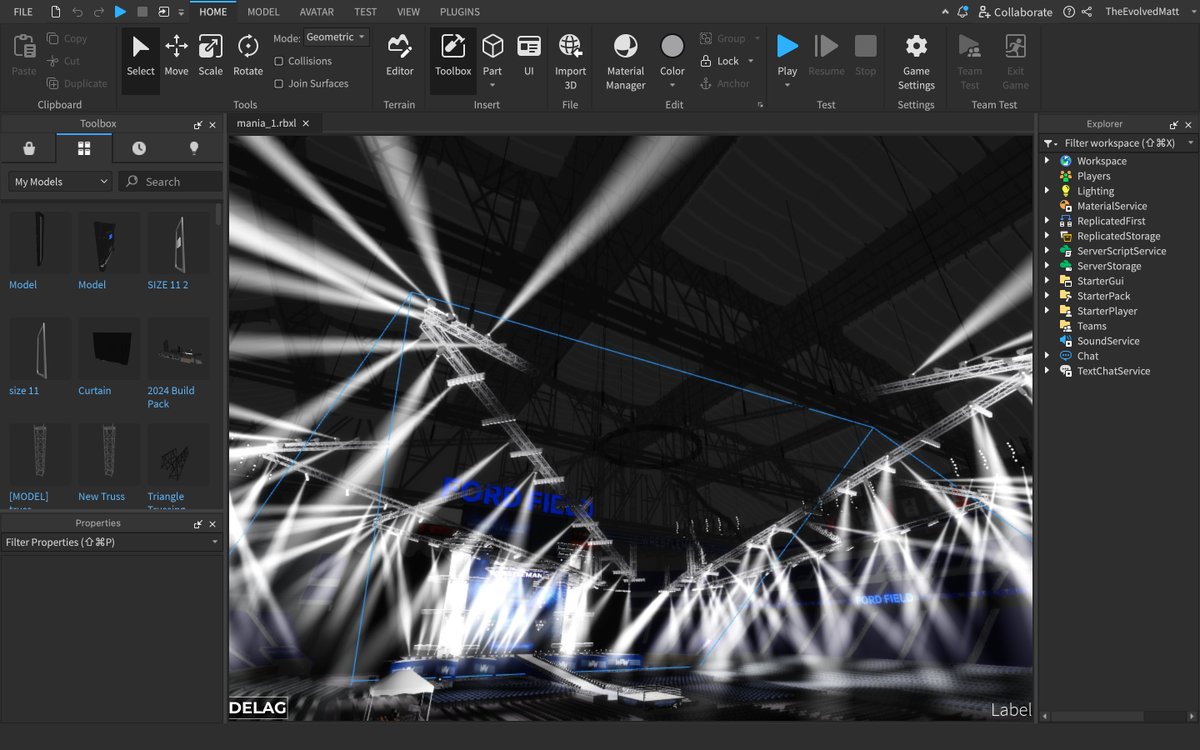This screenshot has width=1200, height=750.
Task: Expand the StarterPlayer node
Action: (1047, 311)
